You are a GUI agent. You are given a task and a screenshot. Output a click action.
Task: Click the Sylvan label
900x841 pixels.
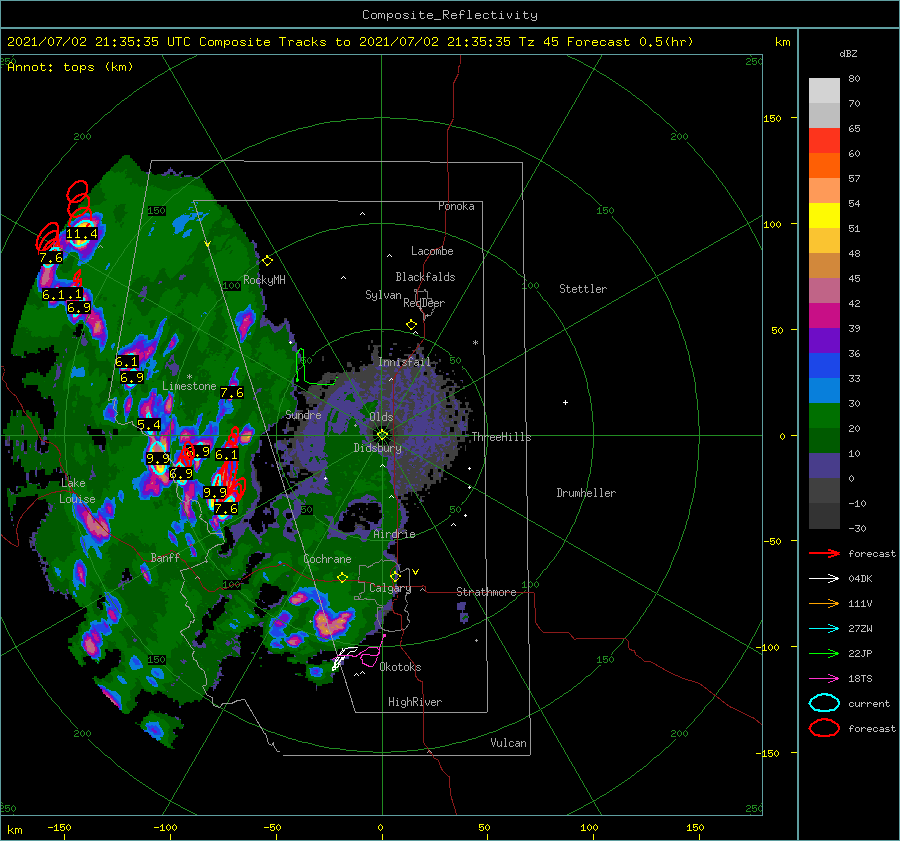[383, 295]
